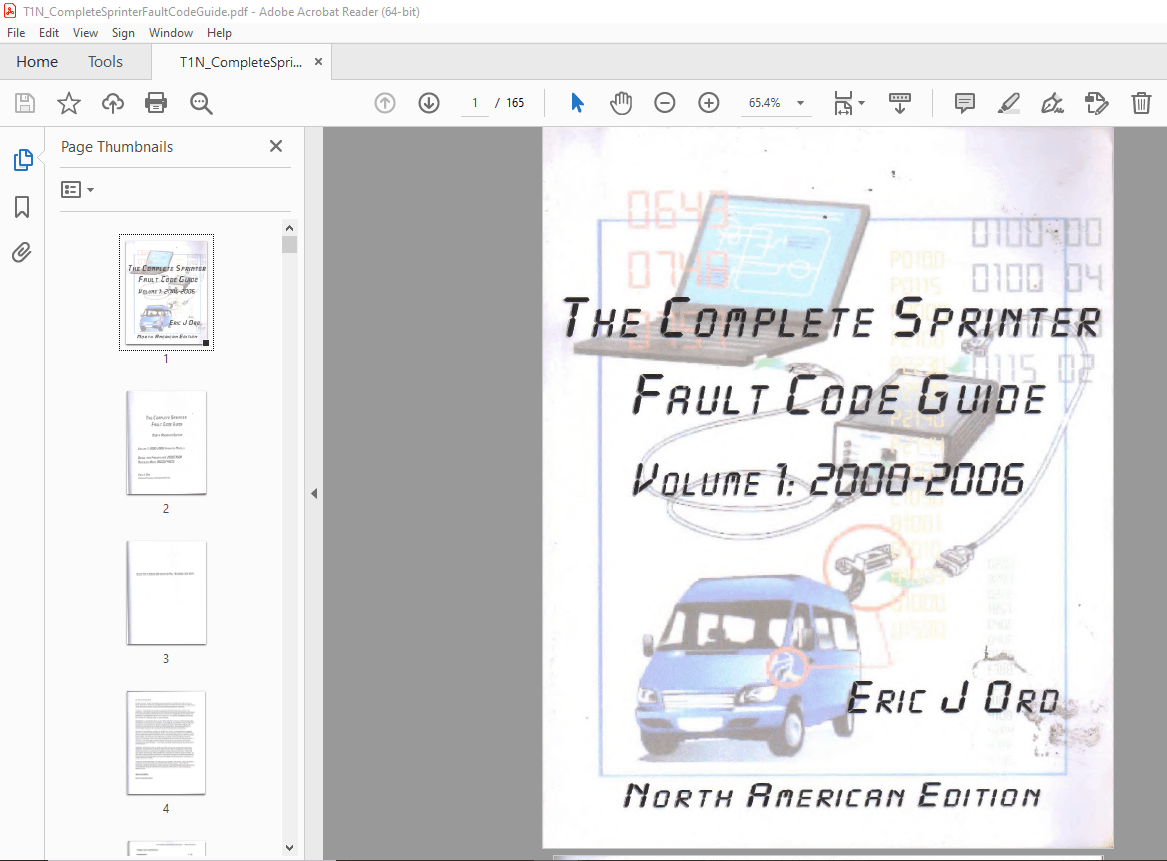Select the page 3 thumbnail
Image resolution: width=1167 pixels, height=861 pixels.
coord(166,593)
